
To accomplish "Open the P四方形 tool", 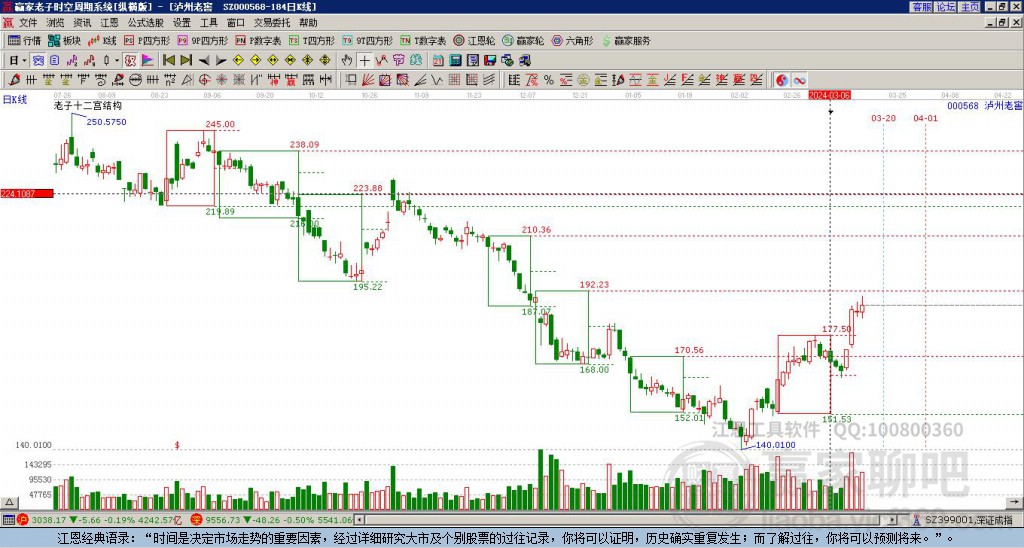I will pos(147,40).
